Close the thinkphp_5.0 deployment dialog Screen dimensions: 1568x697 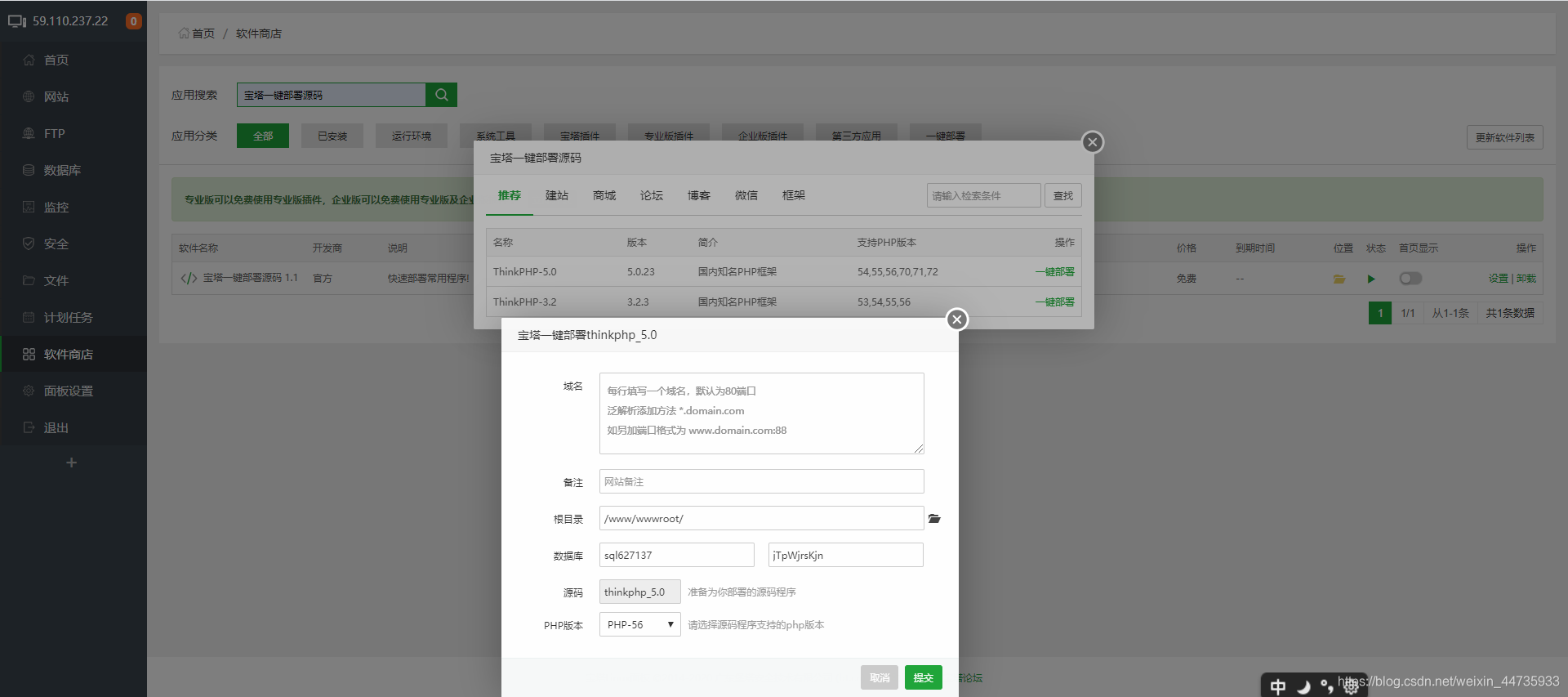(957, 319)
